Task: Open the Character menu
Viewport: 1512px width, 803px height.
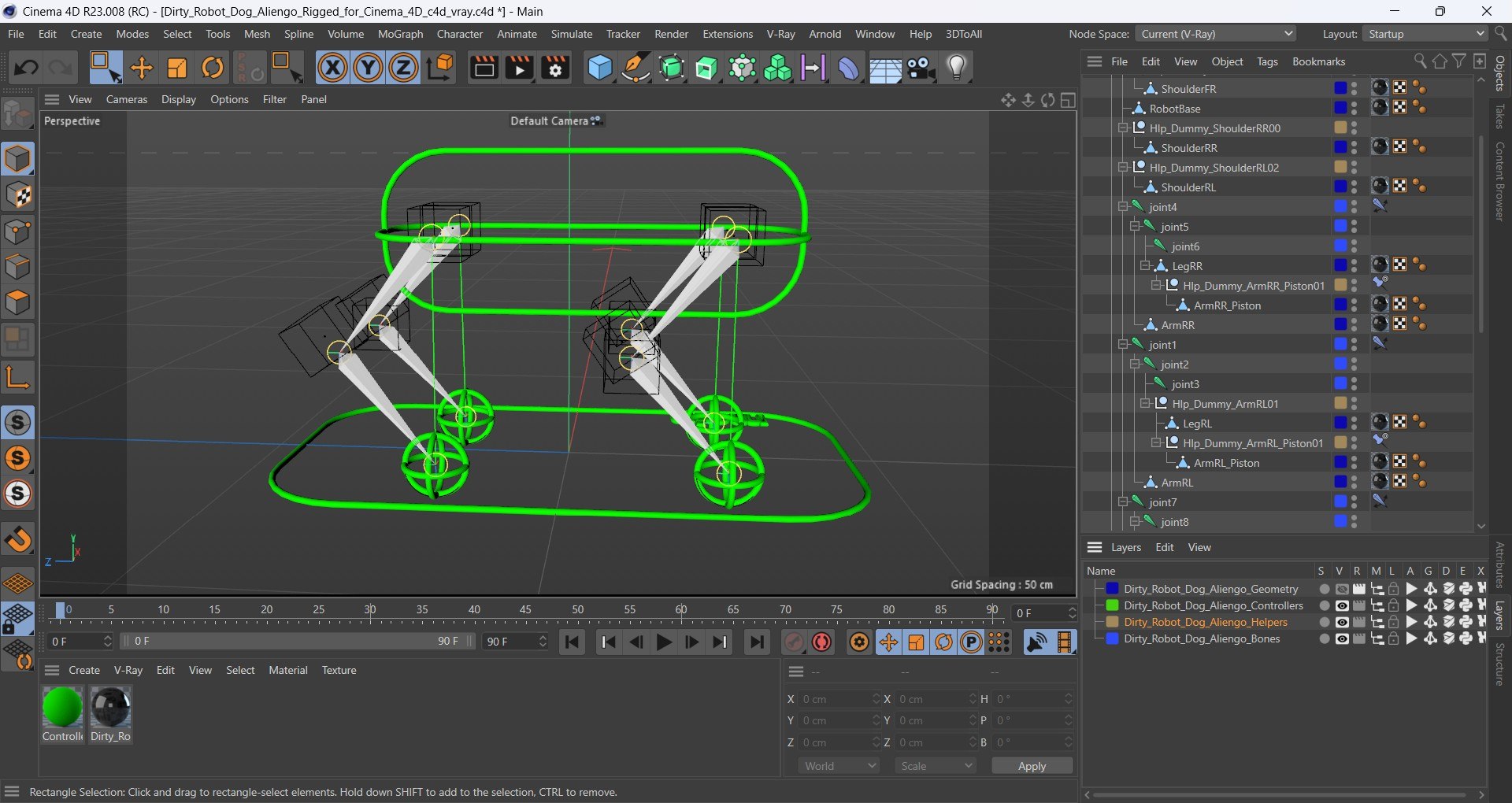Action: pos(460,34)
